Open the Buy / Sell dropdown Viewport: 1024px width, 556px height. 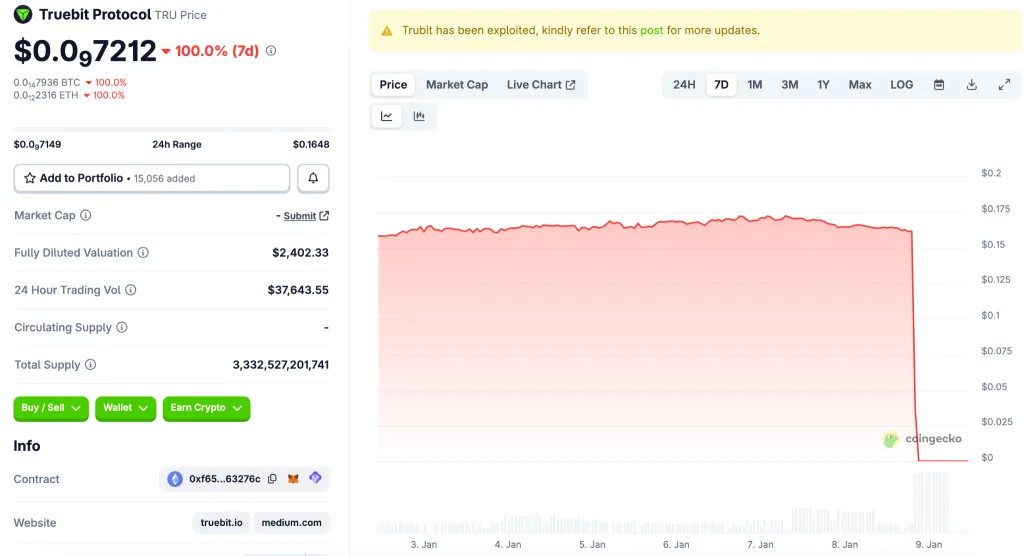tap(51, 408)
